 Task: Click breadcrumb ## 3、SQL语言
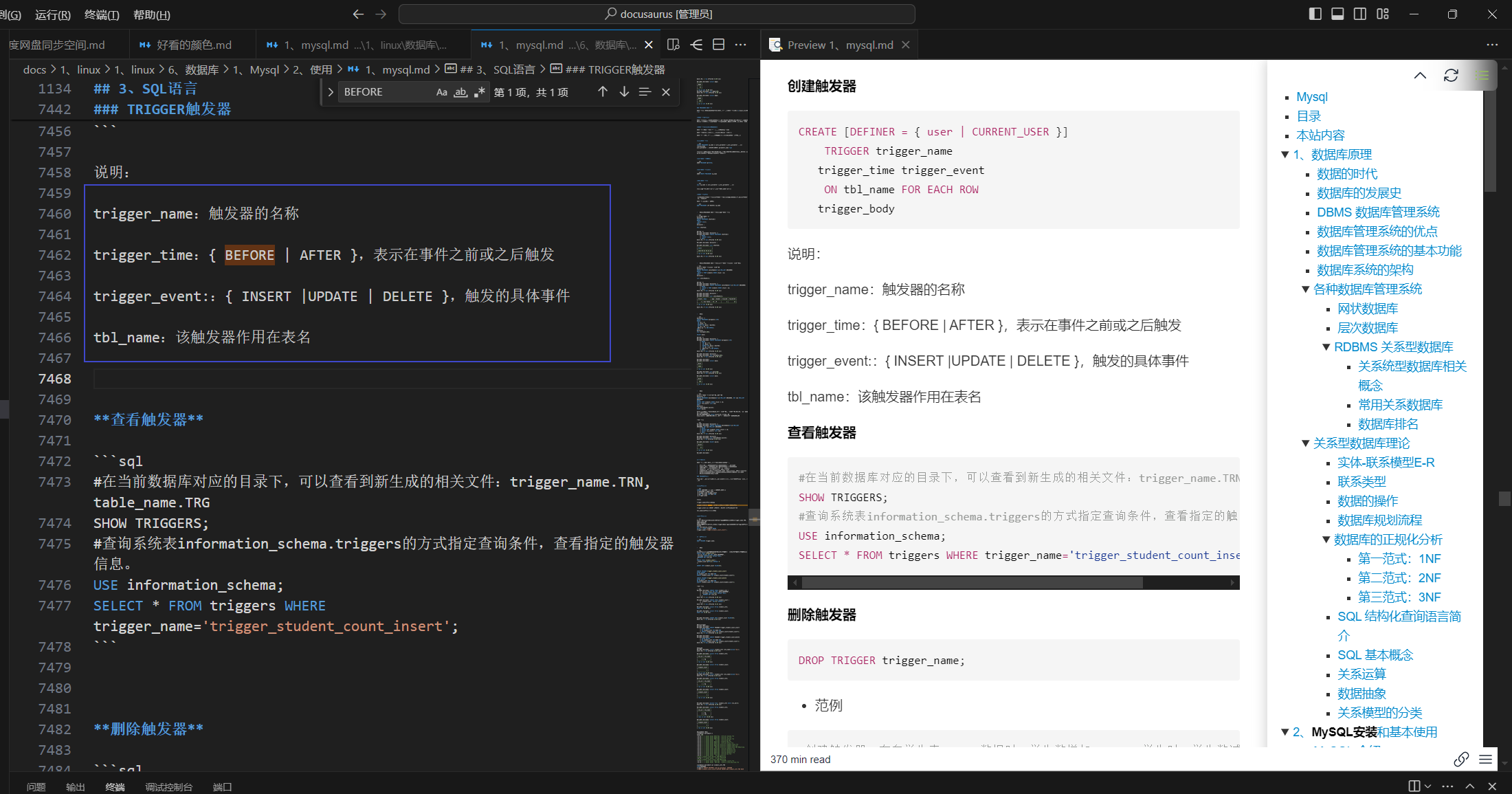click(x=497, y=69)
